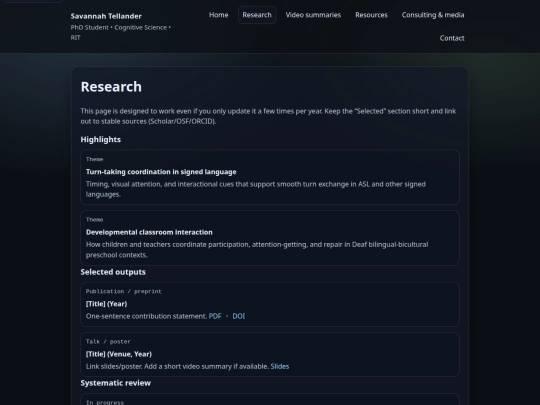Click the 'One-sentence contribution statement.' text
The image size is (540, 405).
146,316
